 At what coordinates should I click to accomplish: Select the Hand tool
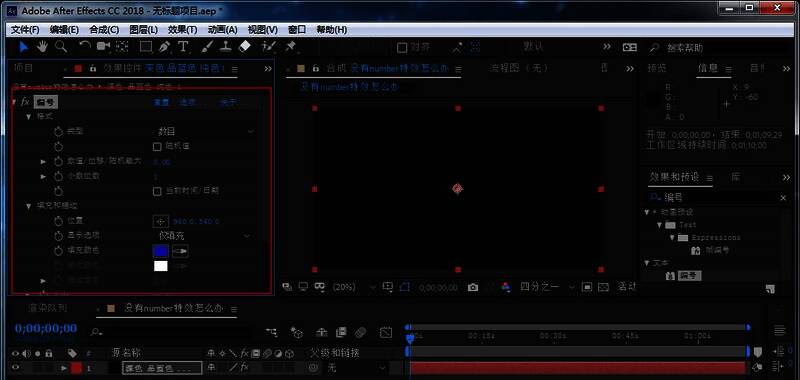(41, 47)
